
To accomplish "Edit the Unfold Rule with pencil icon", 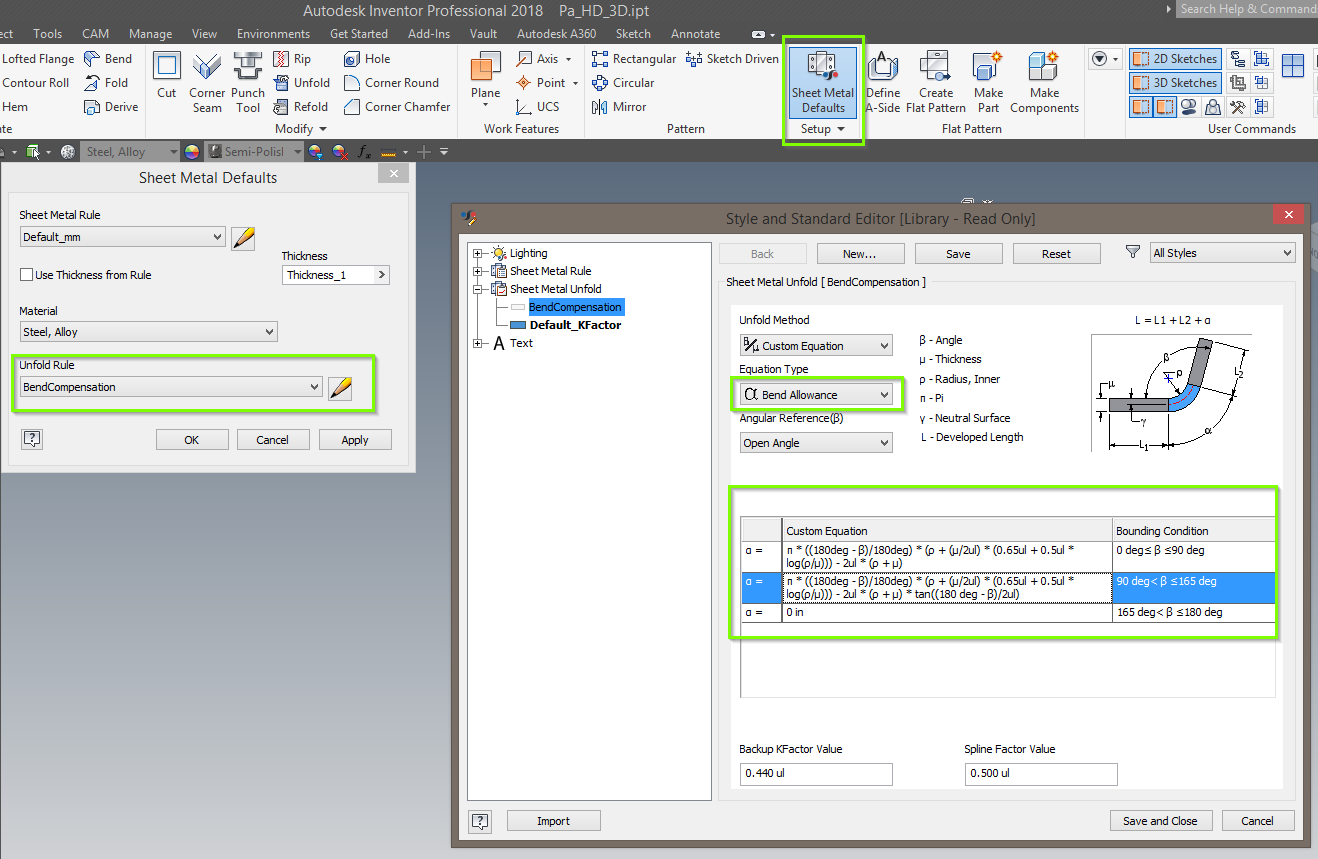I will (340, 388).
